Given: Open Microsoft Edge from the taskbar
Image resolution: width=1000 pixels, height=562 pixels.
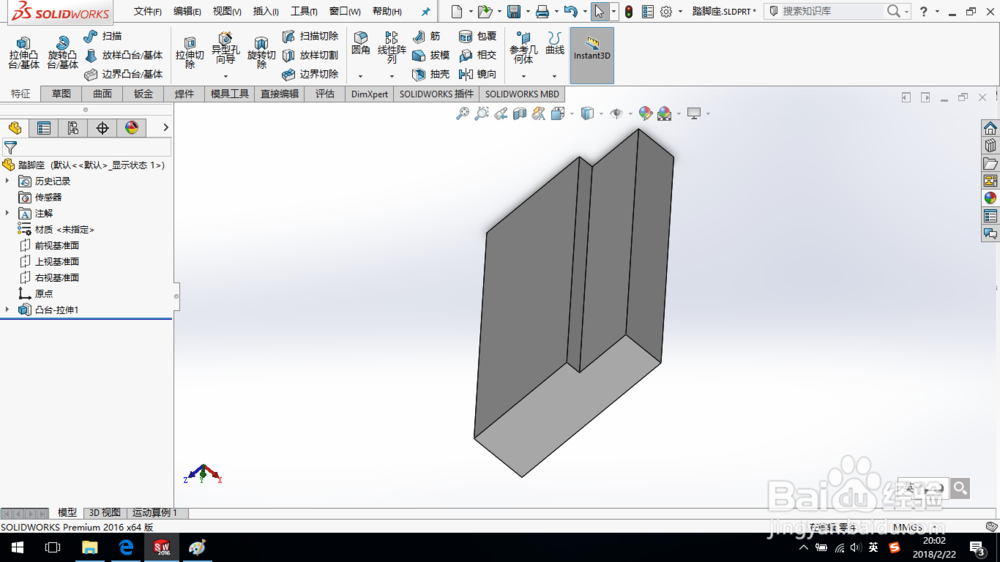Looking at the screenshot, I should (126, 547).
